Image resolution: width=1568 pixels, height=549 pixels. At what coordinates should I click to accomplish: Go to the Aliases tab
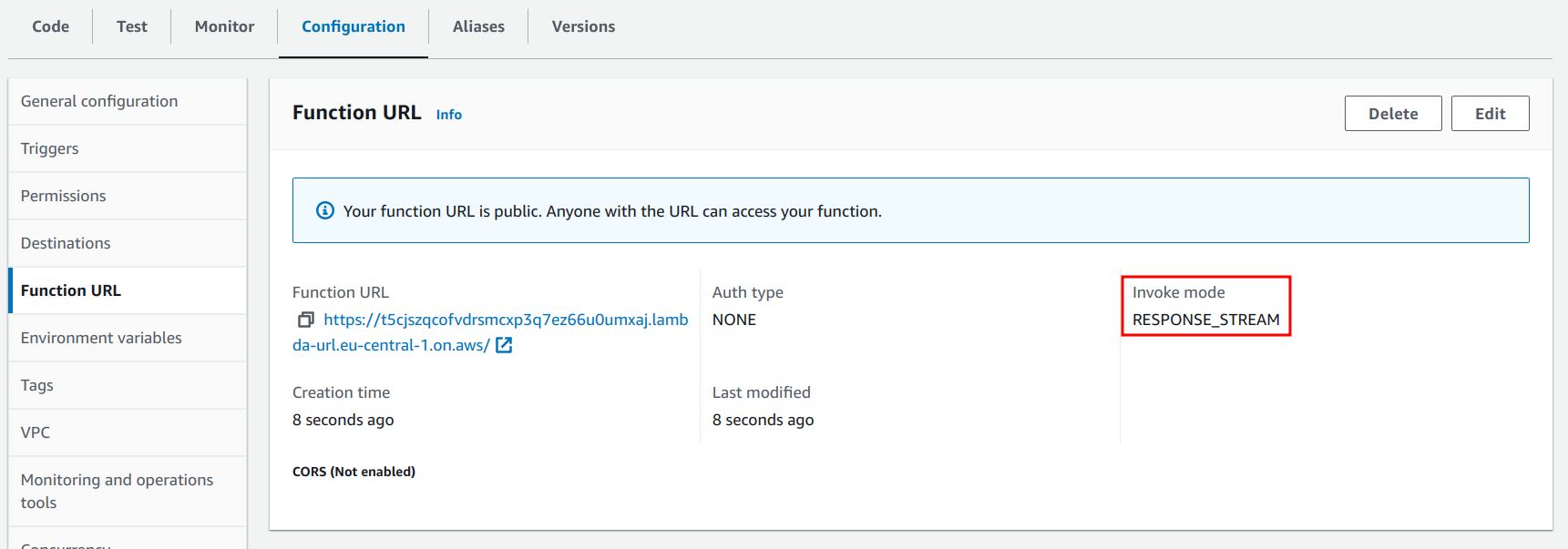478,26
